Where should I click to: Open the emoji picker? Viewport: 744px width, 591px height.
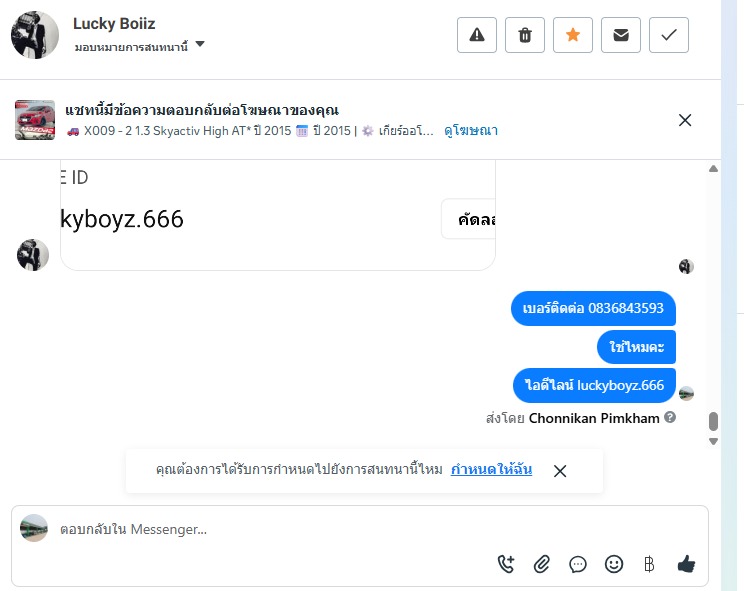(614, 564)
